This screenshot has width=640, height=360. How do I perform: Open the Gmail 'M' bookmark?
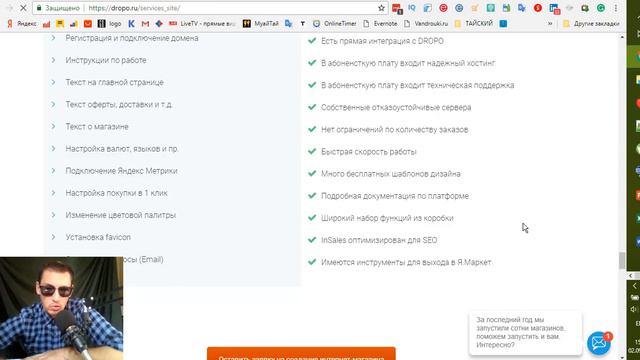145,24
